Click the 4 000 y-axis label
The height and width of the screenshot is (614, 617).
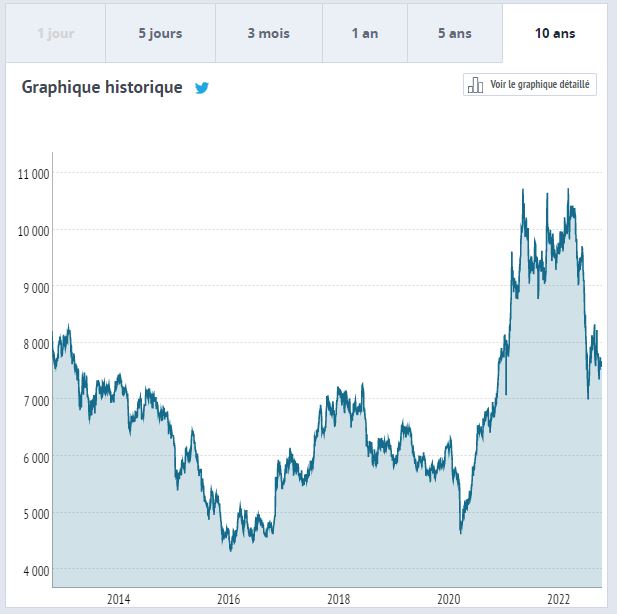point(35,571)
